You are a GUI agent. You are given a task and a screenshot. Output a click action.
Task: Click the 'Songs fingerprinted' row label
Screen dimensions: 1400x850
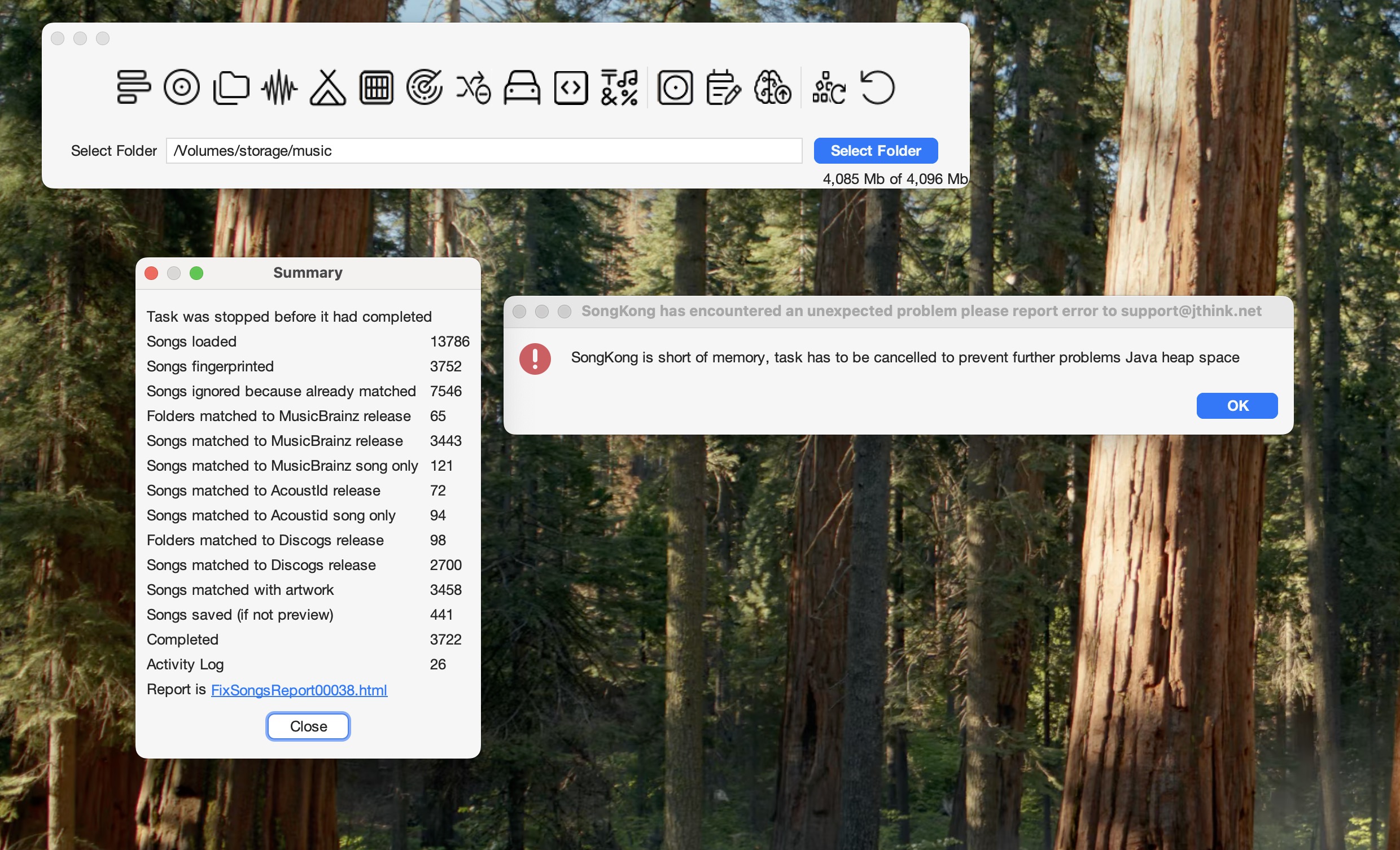pos(210,366)
